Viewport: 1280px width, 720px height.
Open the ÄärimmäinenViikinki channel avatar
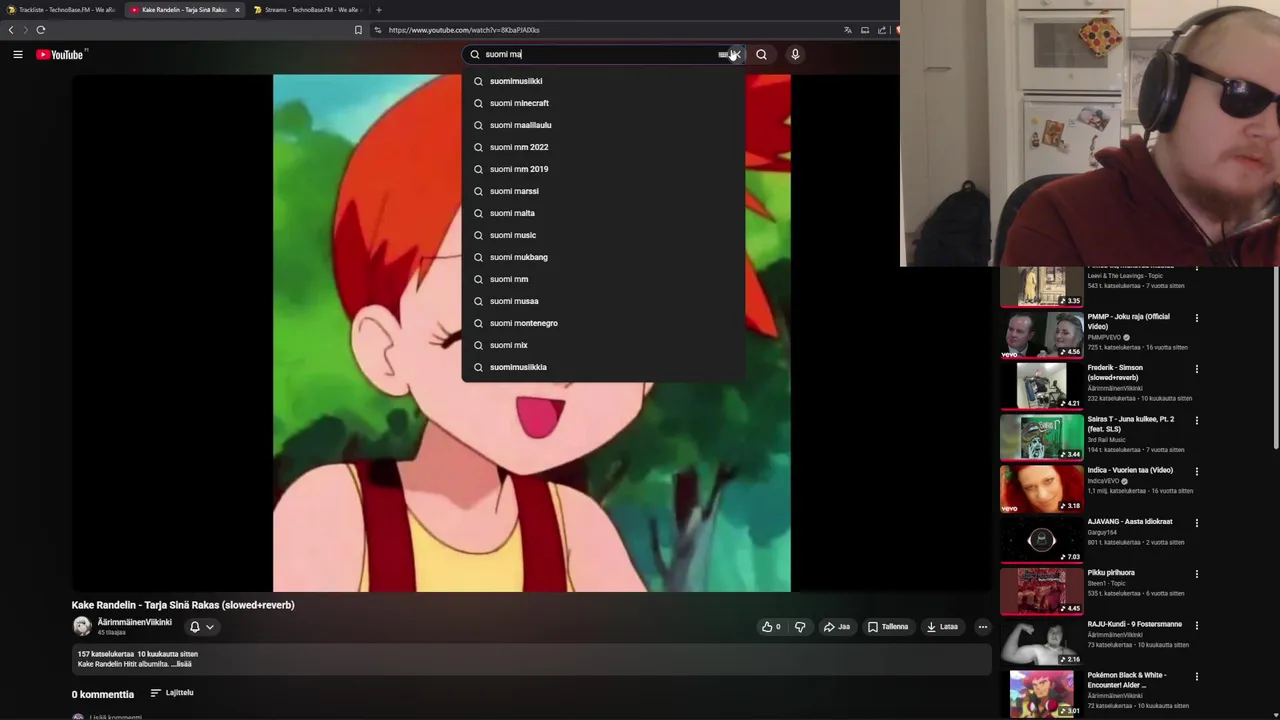[82, 627]
